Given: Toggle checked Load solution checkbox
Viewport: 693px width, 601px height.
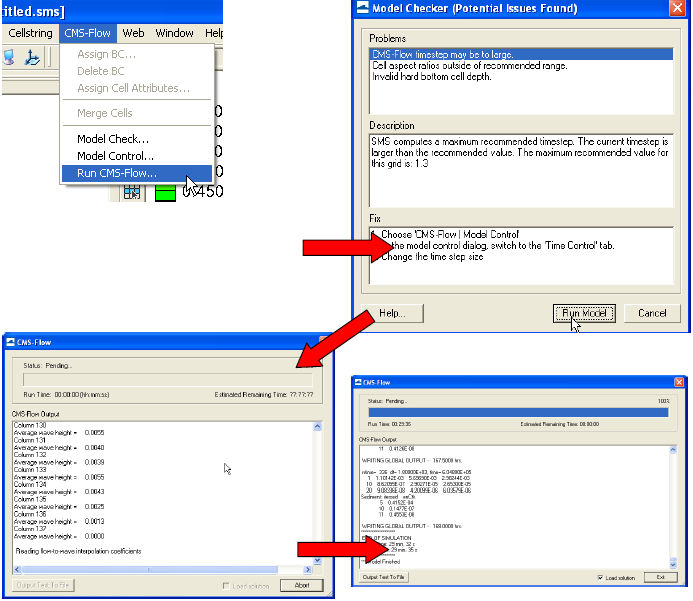Looking at the screenshot, I should tap(600, 578).
